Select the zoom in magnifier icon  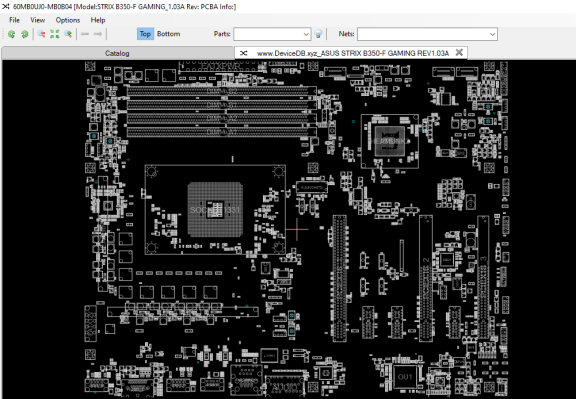click(x=68, y=34)
